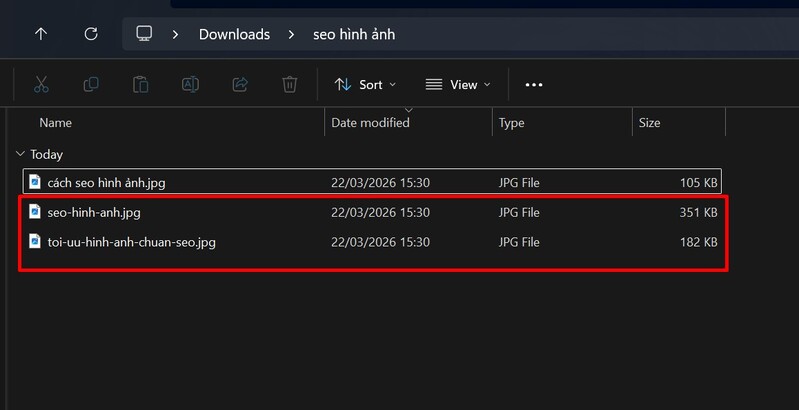Sort by the Size column header
799x410 pixels.
649,123
